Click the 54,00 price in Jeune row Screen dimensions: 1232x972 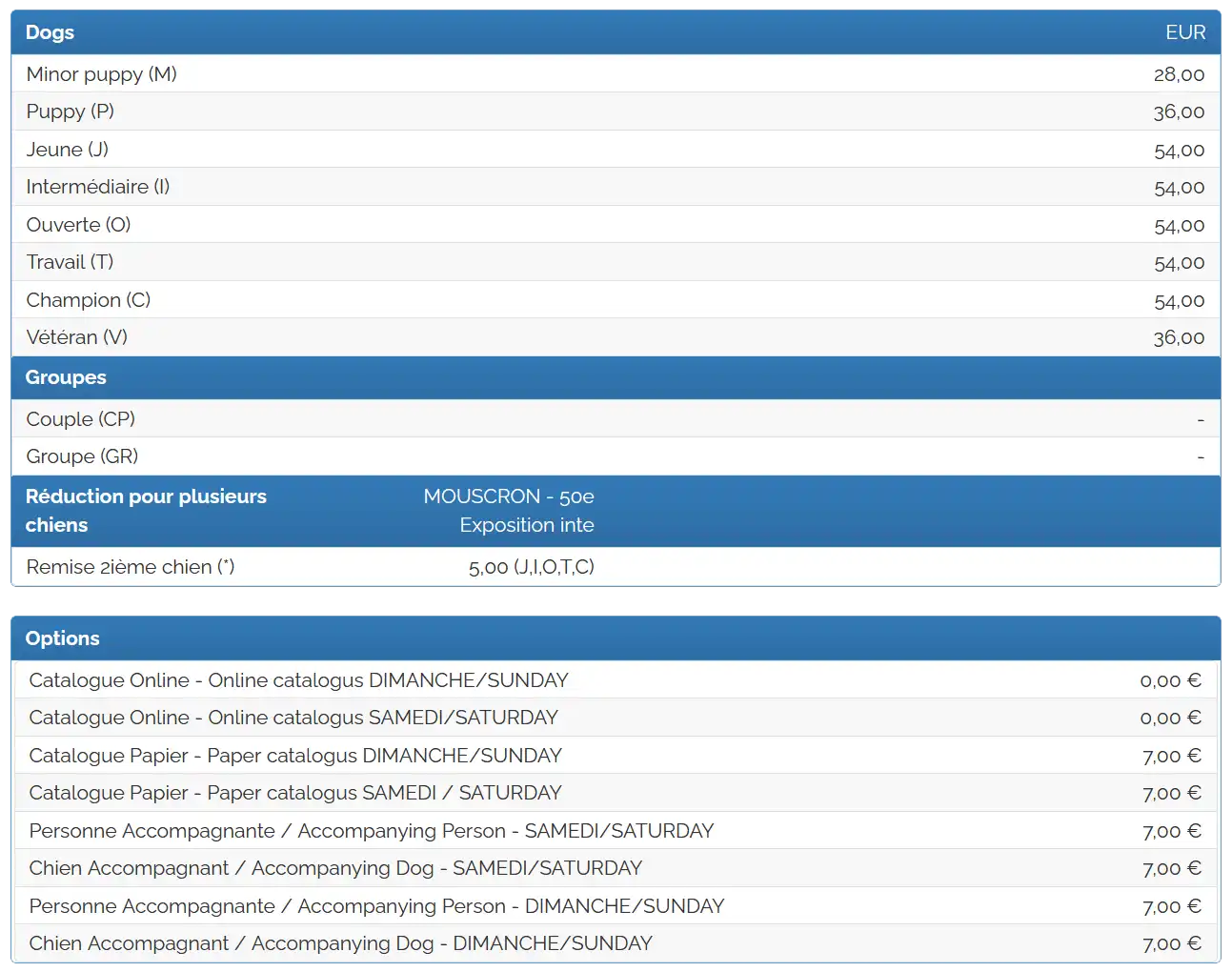[1179, 150]
